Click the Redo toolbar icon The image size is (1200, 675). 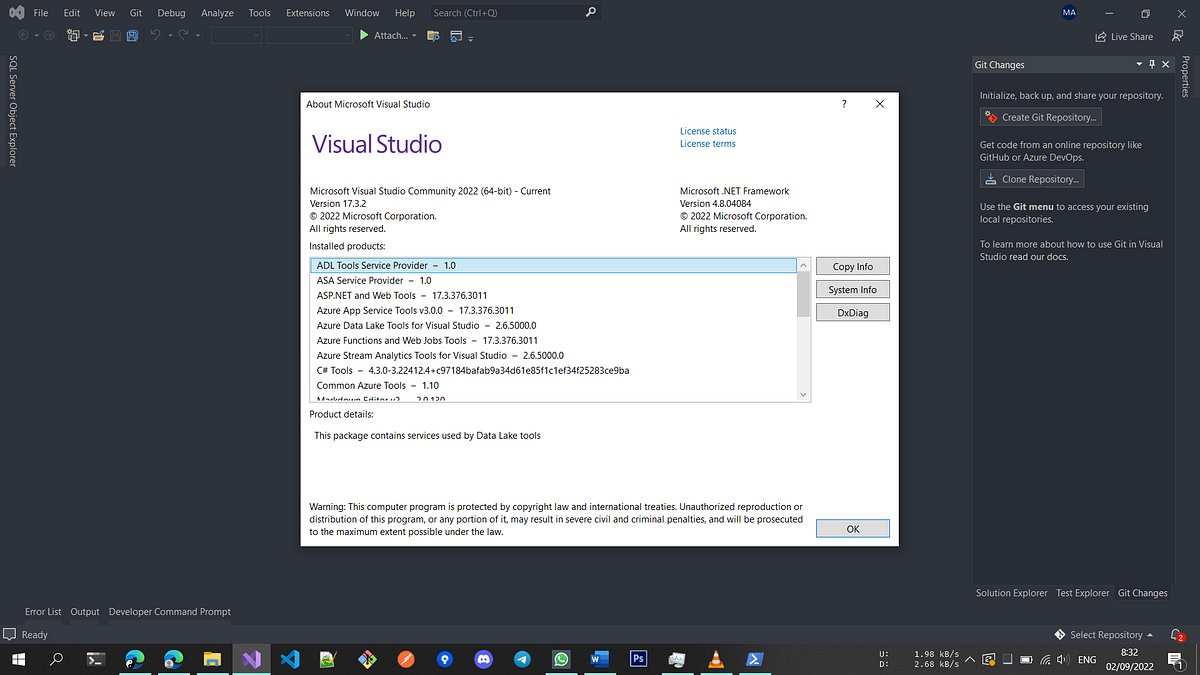click(182, 35)
